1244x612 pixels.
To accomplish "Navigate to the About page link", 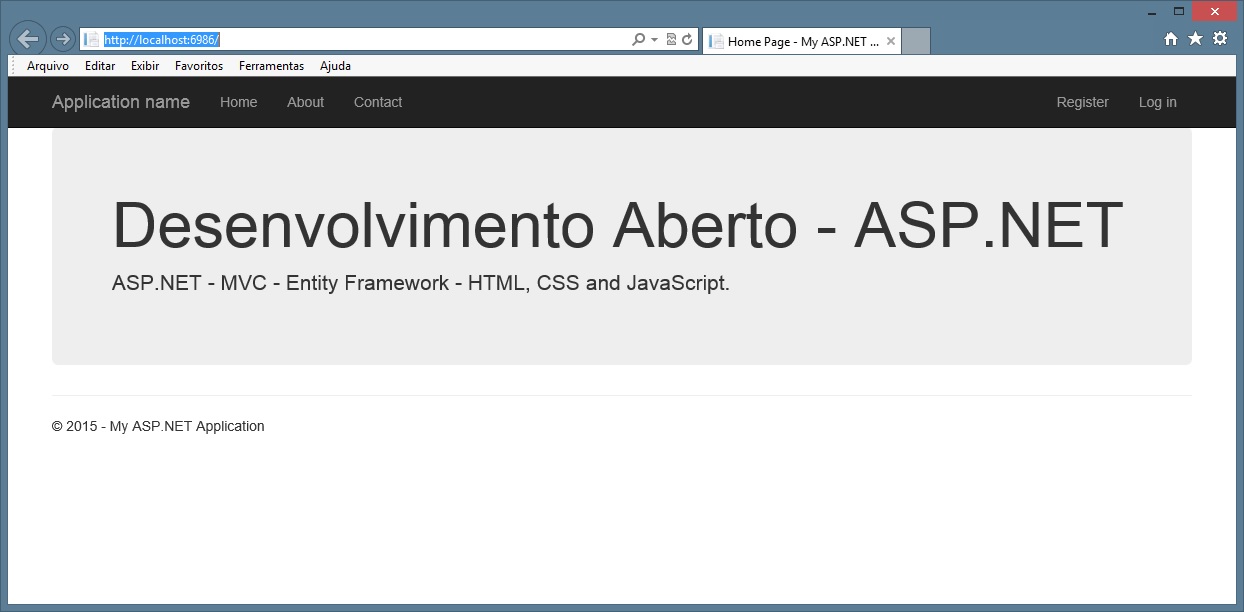I will (x=305, y=102).
